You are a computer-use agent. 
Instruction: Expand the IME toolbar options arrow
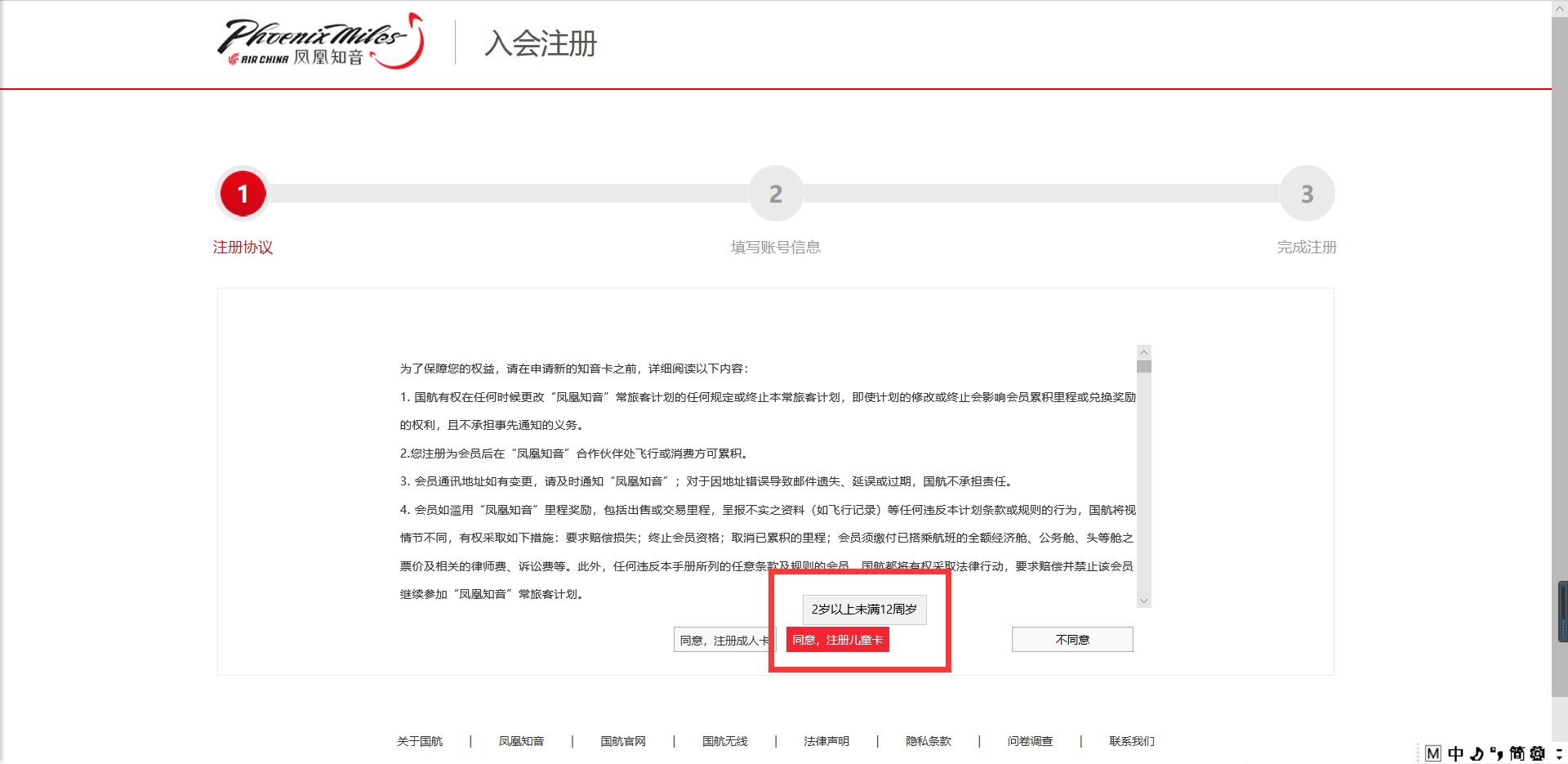[x=1558, y=753]
